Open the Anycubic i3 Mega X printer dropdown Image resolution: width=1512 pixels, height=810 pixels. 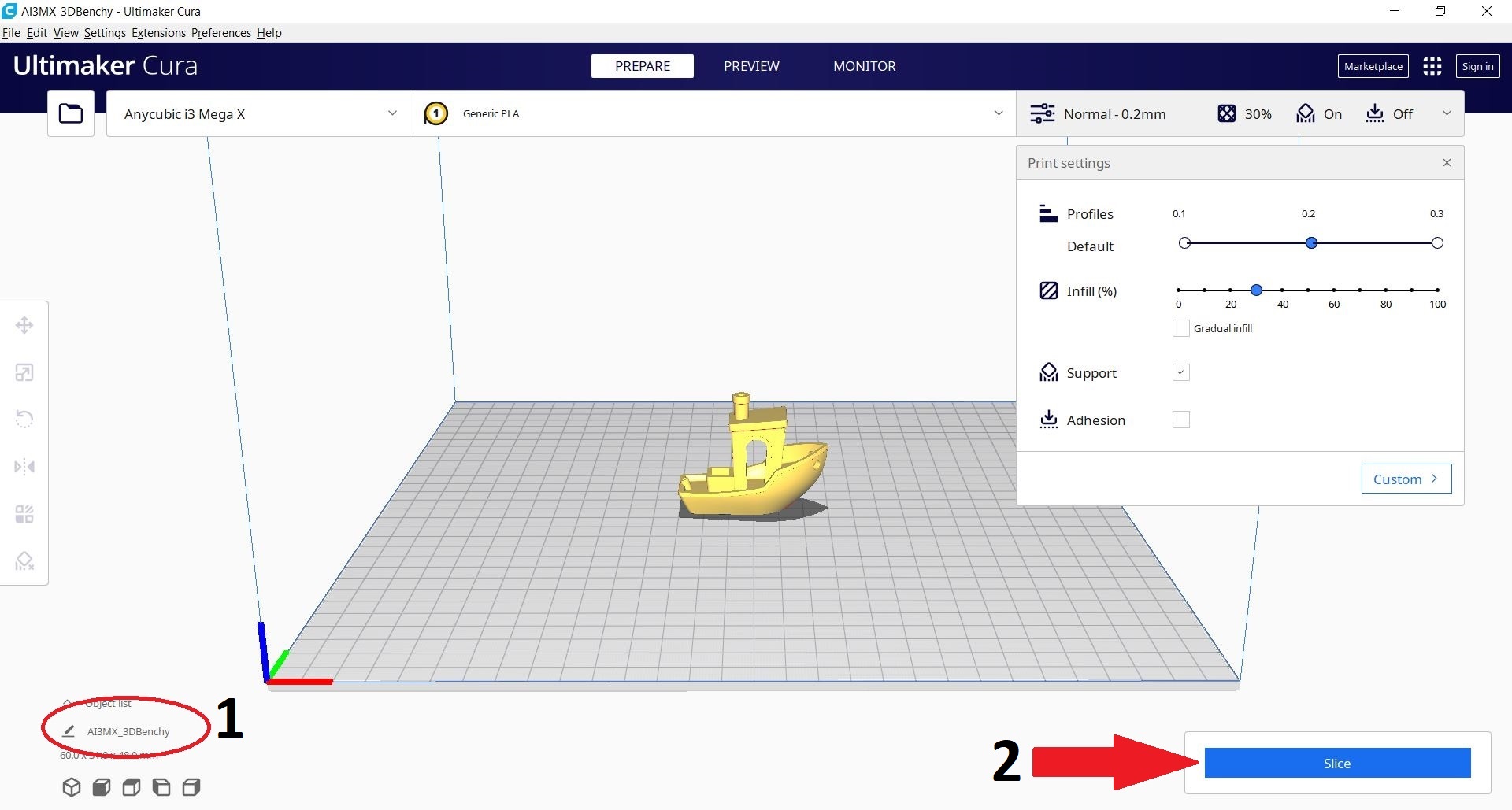click(x=258, y=113)
